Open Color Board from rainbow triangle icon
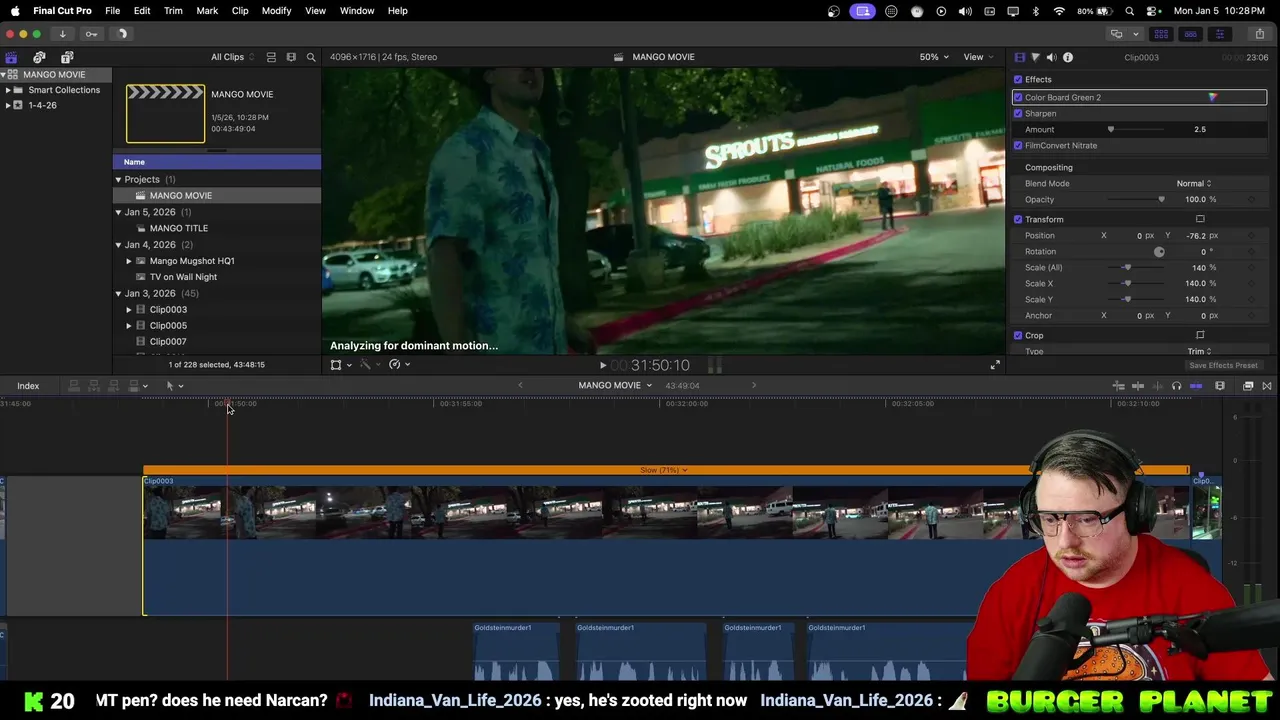The width and height of the screenshot is (1280, 720). pos(1212,97)
